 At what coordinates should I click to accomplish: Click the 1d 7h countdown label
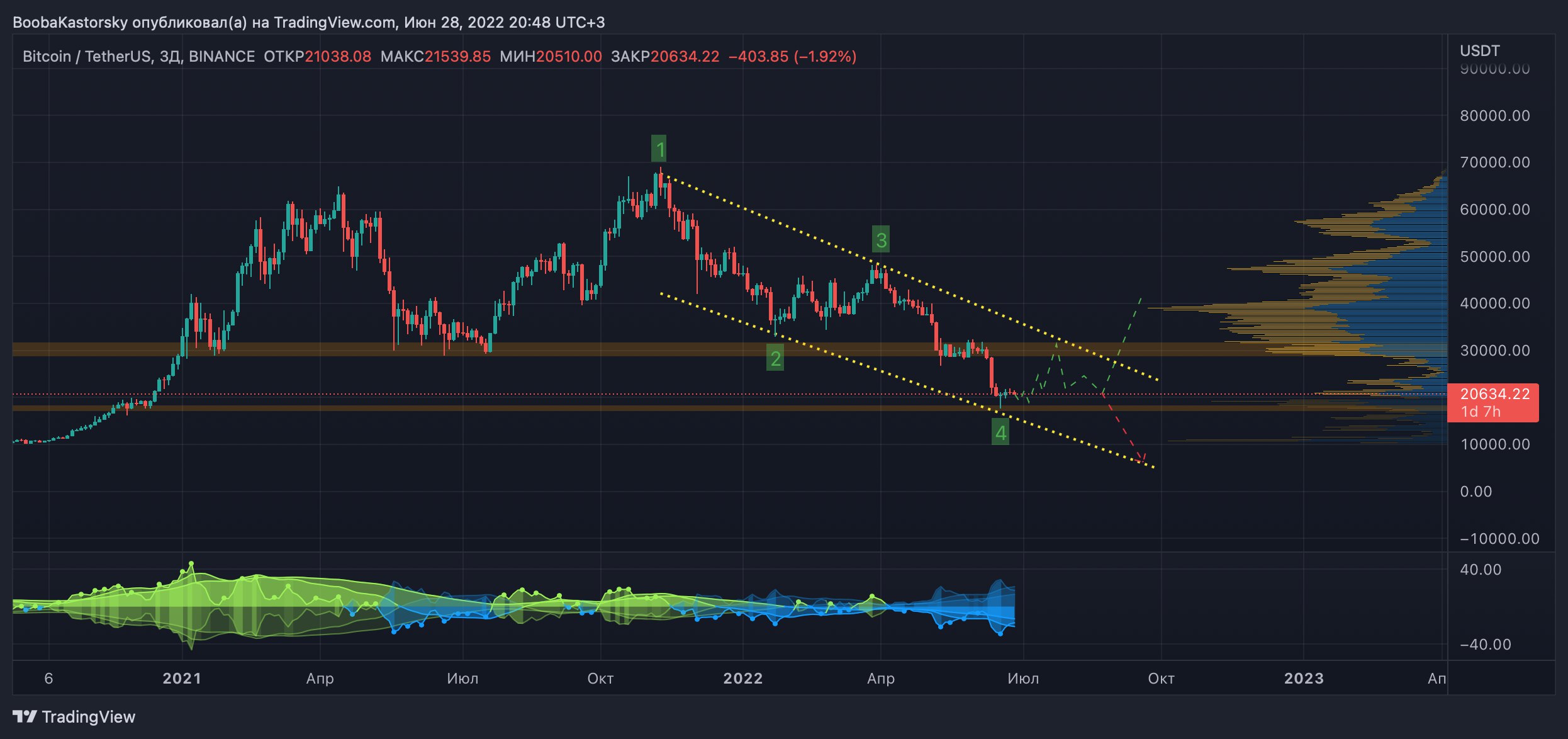[1481, 412]
